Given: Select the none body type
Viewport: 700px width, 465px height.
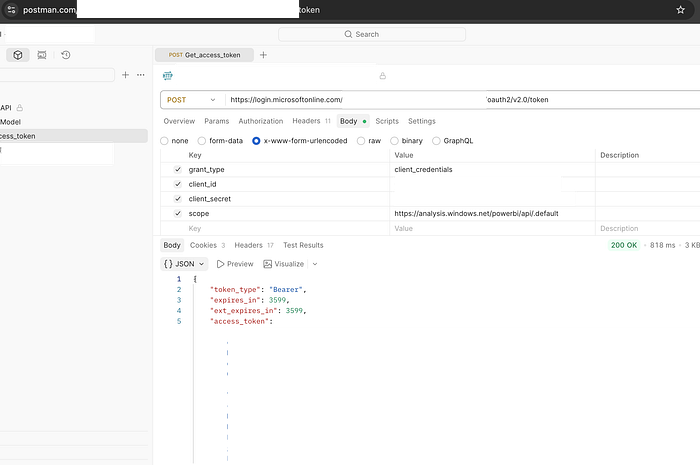Looking at the screenshot, I should click(164, 141).
